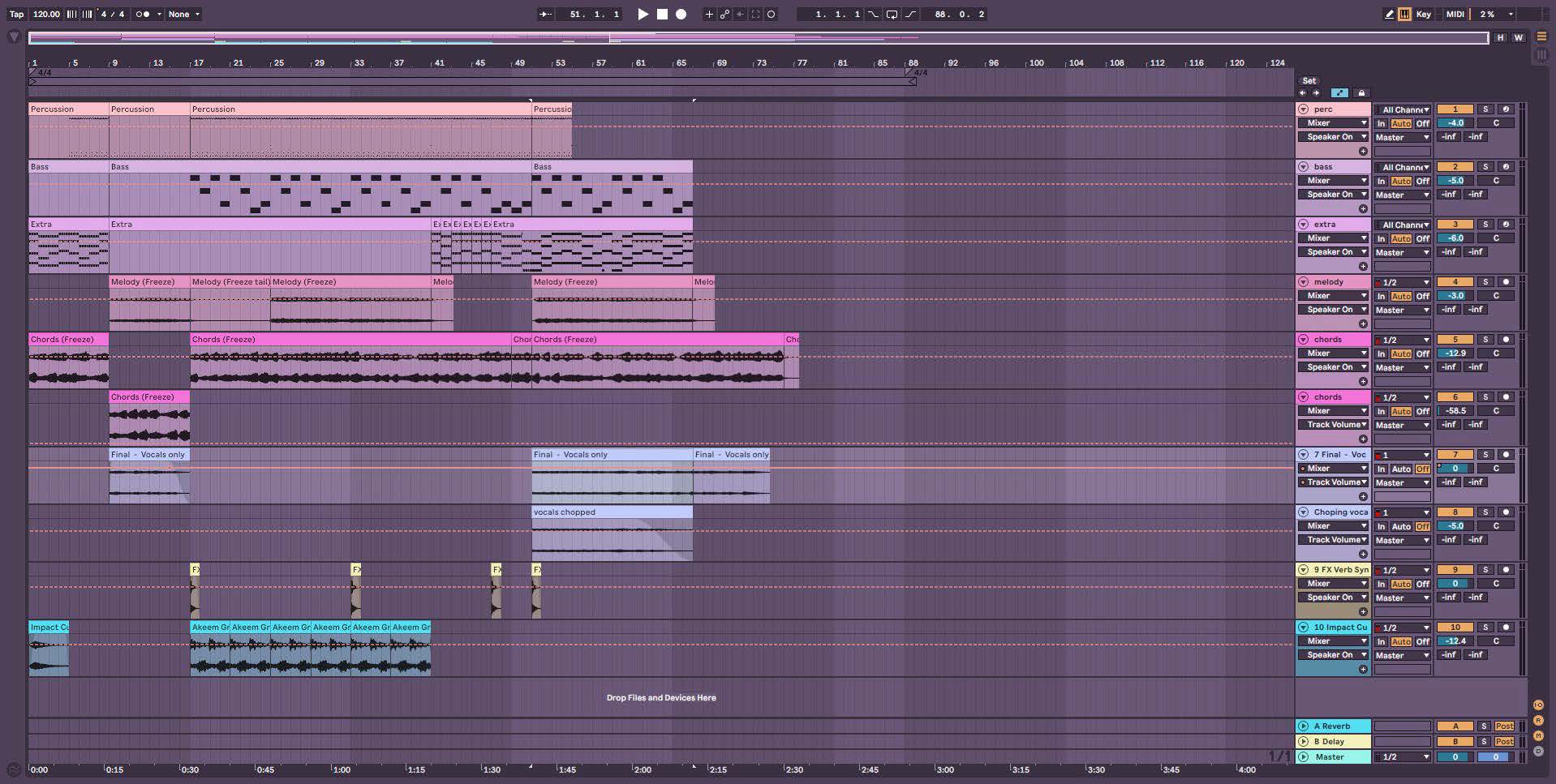Image resolution: width=1556 pixels, height=784 pixels.
Task: Solo the bass track
Action: pyautogui.click(x=1485, y=167)
